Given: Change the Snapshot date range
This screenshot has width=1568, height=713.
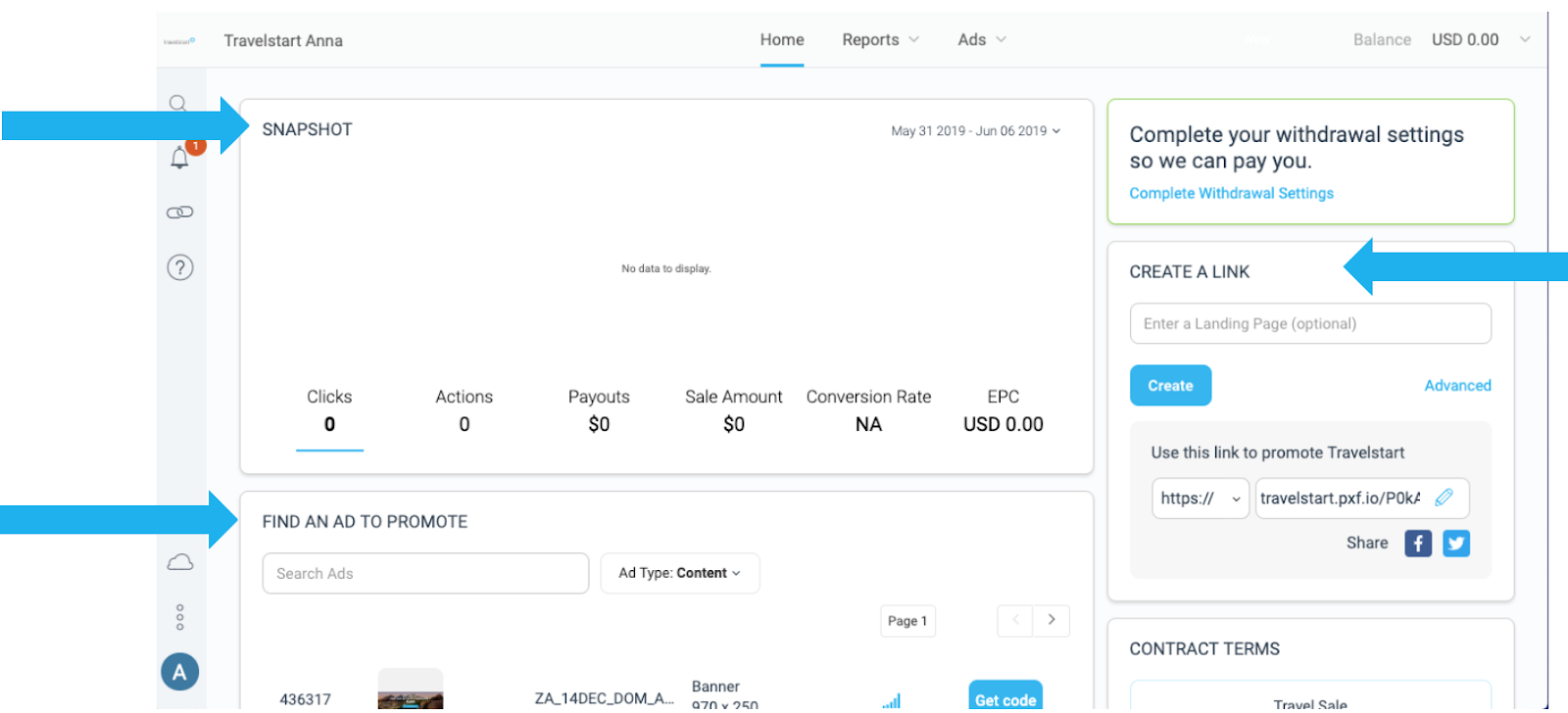Looking at the screenshot, I should [975, 131].
